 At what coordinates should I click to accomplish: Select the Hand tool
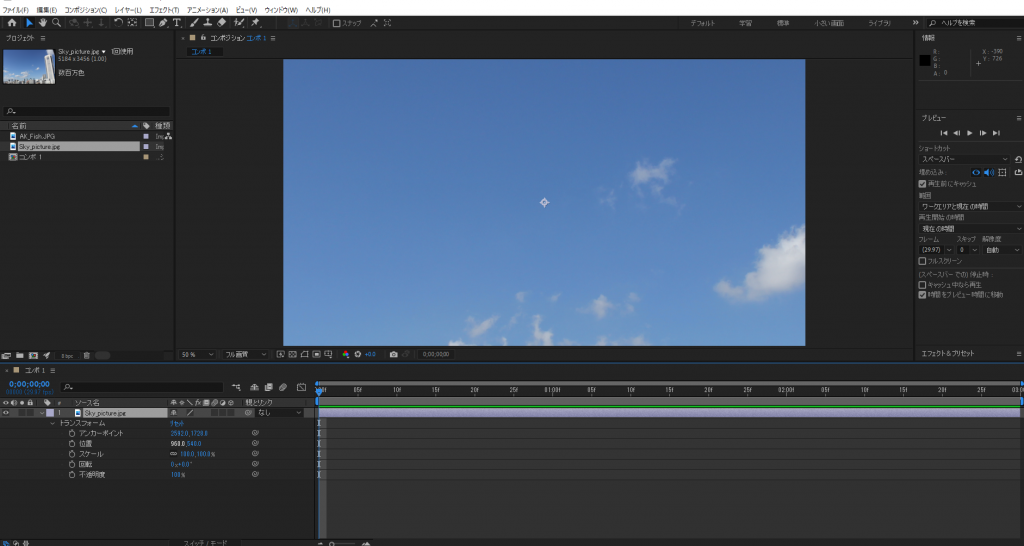click(x=42, y=23)
